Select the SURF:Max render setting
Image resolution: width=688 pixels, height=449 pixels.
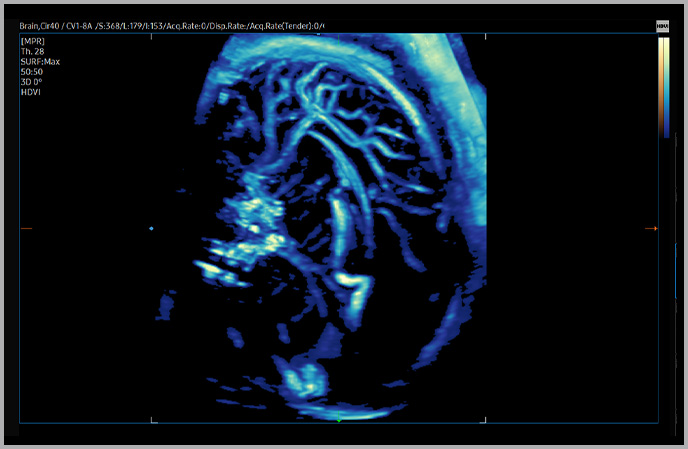(x=40, y=61)
